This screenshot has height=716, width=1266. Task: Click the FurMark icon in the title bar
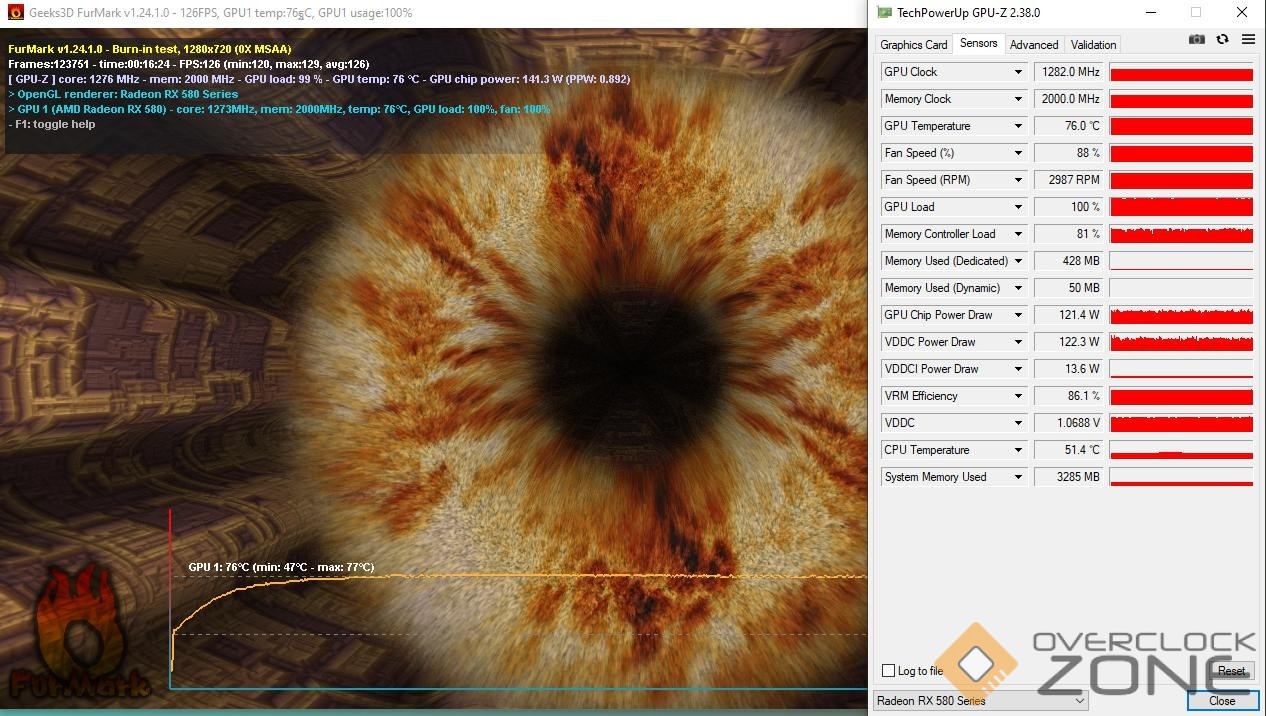(x=15, y=13)
